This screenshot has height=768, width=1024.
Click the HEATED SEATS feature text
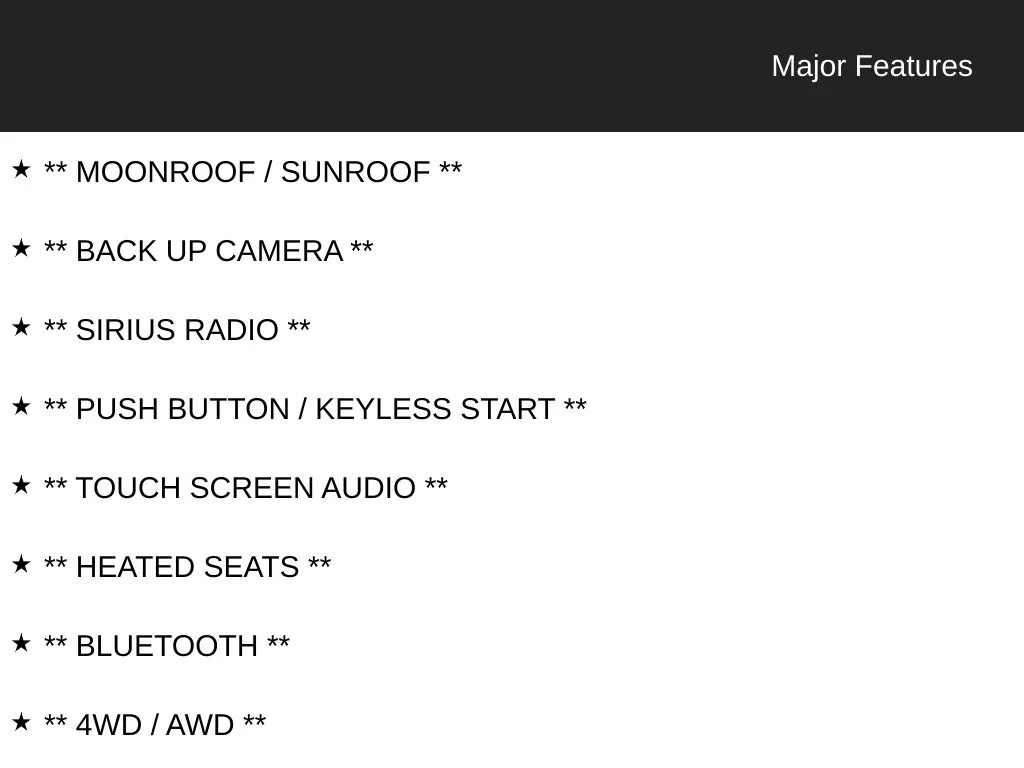pos(187,568)
